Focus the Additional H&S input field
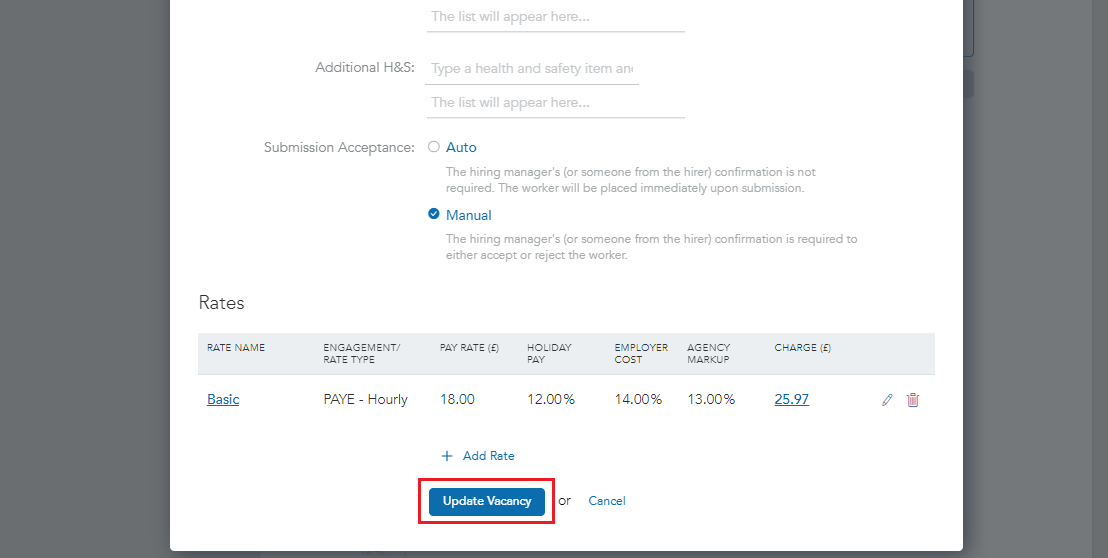Viewport: 1108px width, 558px height. 532,69
